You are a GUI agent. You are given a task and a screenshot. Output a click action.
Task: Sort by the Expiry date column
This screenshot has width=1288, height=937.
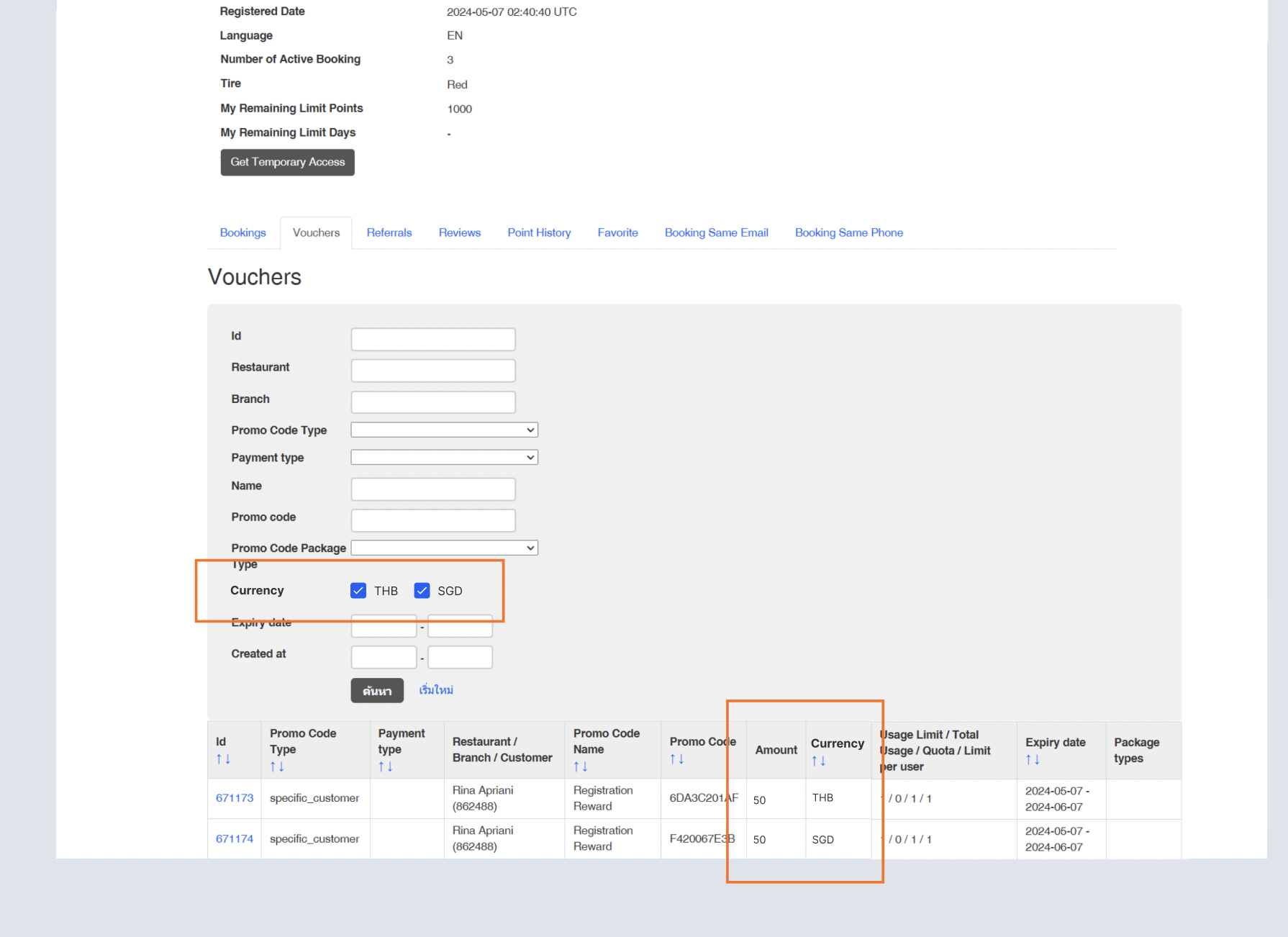click(1032, 760)
